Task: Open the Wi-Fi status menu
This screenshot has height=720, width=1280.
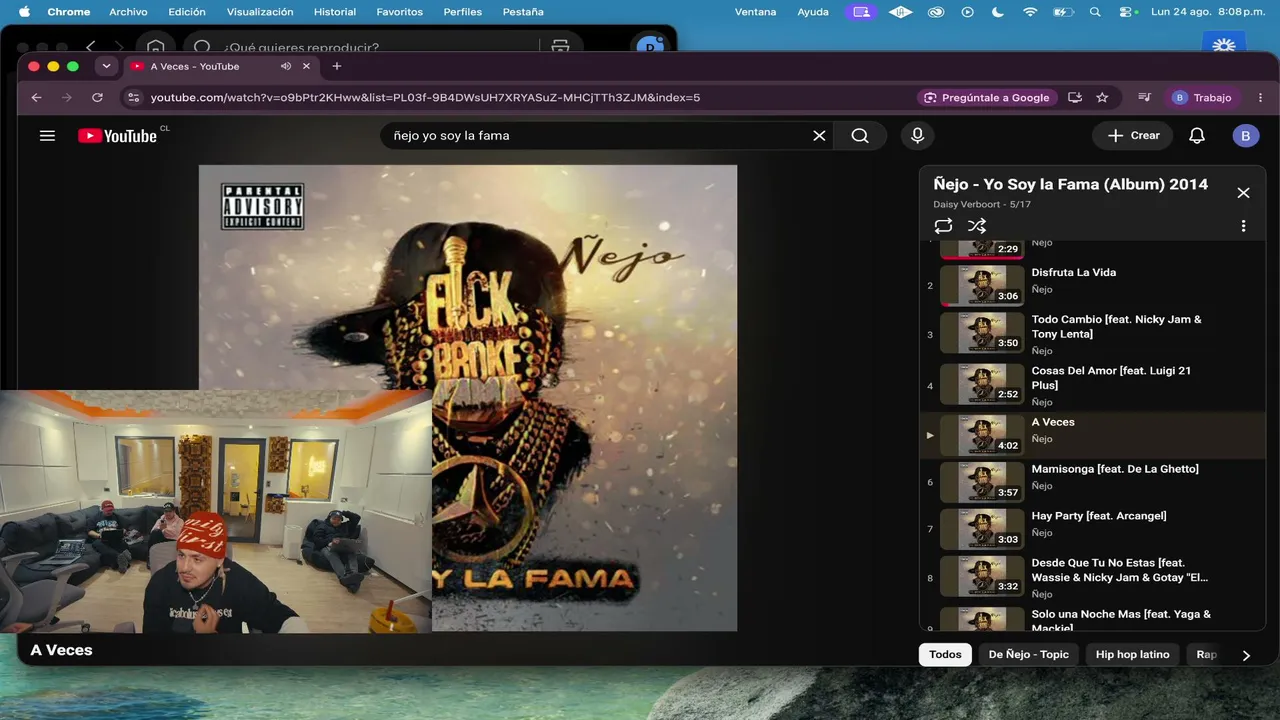Action: (x=1030, y=12)
